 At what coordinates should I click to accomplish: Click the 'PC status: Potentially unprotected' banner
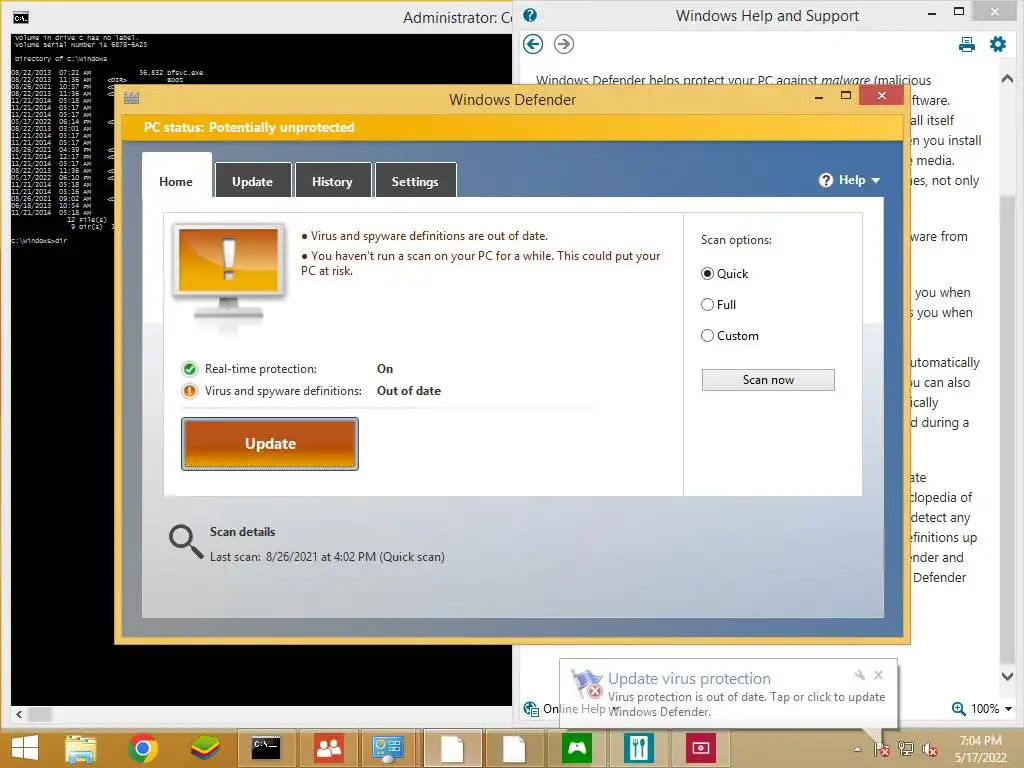click(x=511, y=127)
